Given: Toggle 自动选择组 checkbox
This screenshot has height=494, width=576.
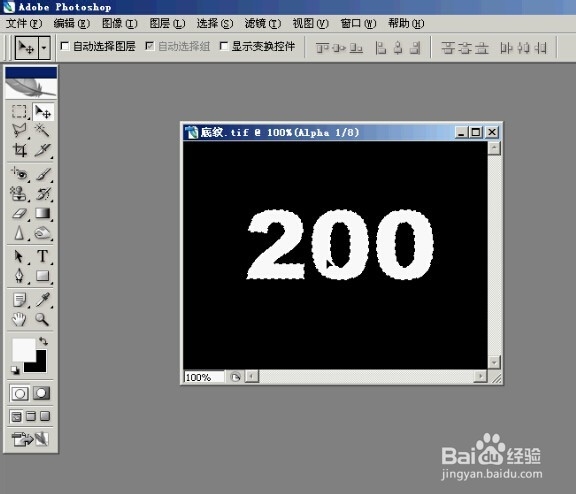Looking at the screenshot, I should click(150, 46).
